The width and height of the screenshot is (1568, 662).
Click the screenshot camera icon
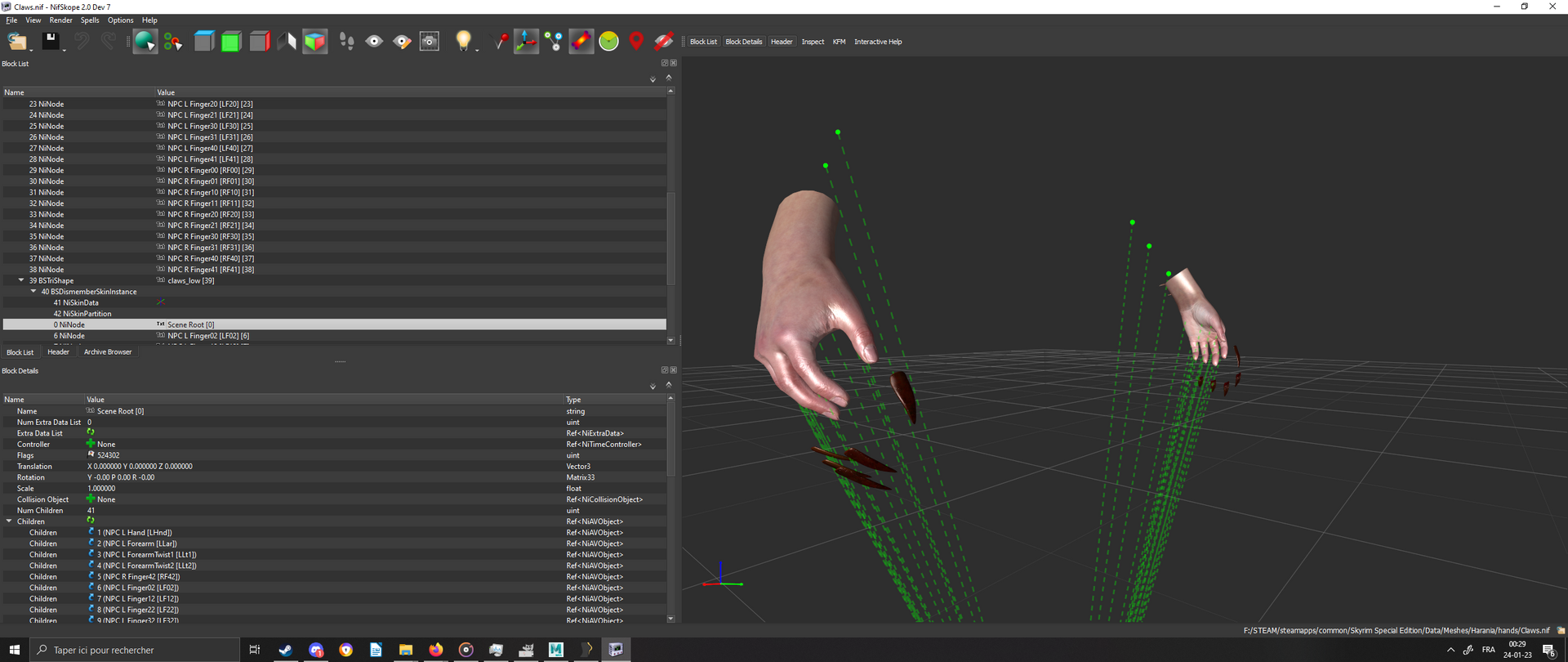430,41
